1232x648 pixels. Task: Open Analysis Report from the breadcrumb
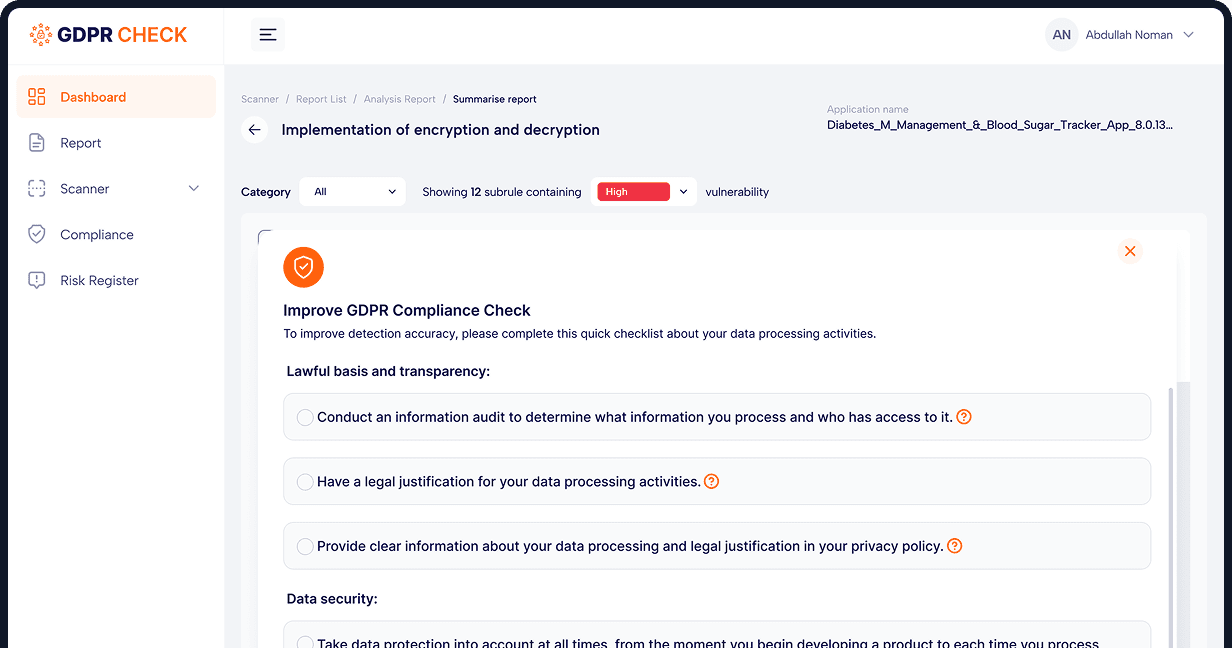pyautogui.click(x=399, y=99)
